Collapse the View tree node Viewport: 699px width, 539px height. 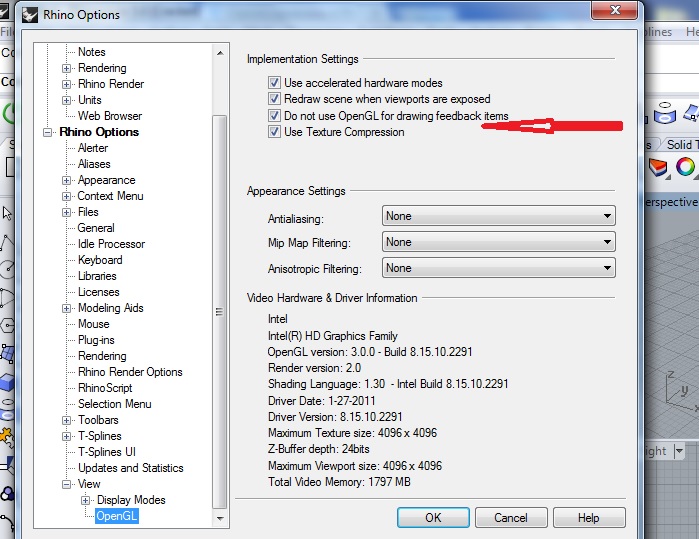coord(66,484)
